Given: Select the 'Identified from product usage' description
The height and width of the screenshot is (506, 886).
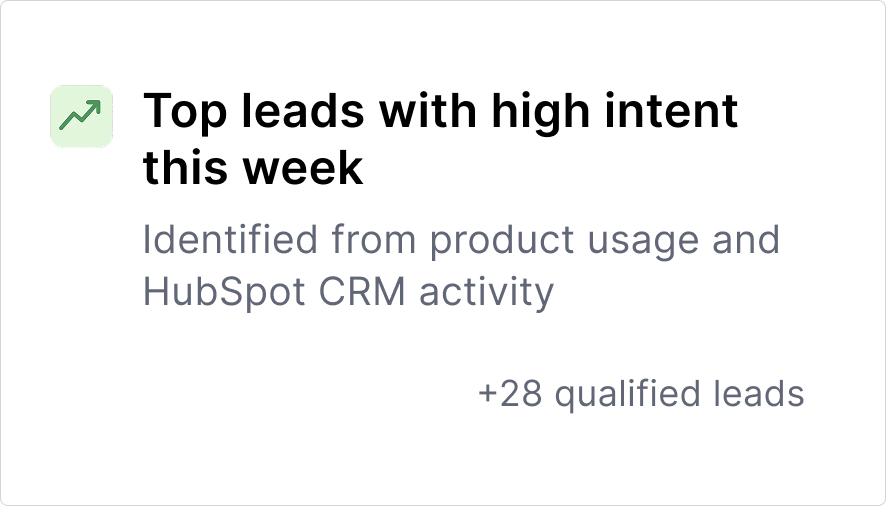Looking at the screenshot, I should click(461, 266).
